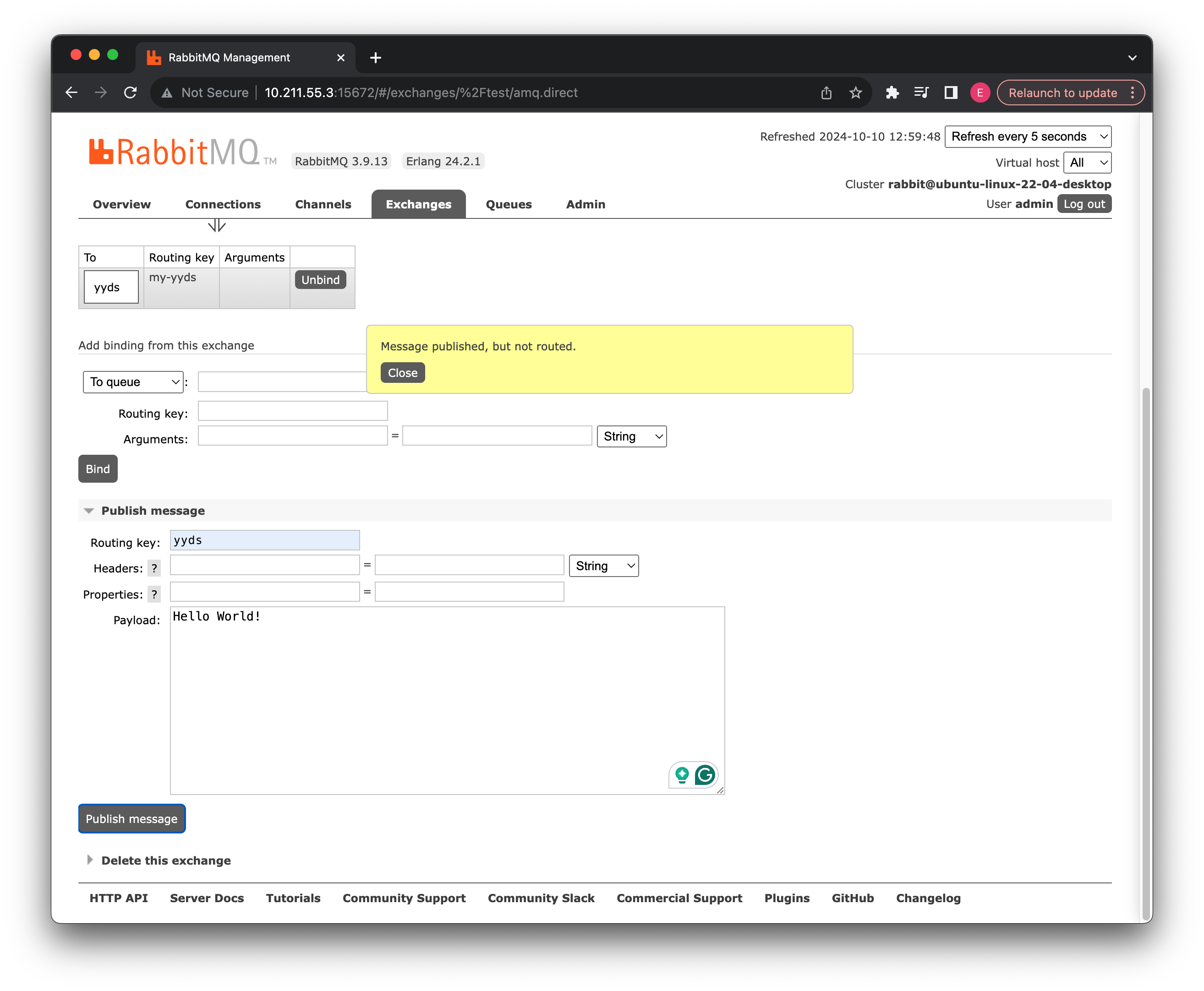Click the Publish message button

tap(131, 819)
